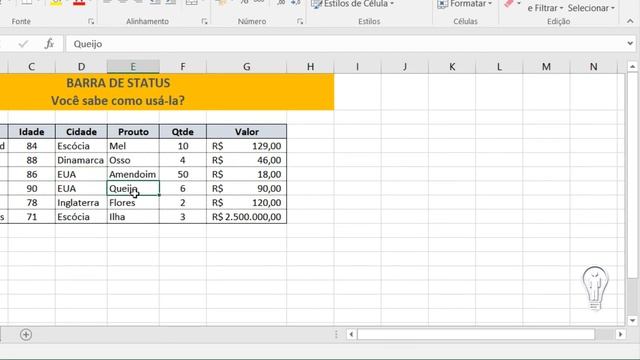This screenshot has height=360, width=640.
Task: Select the EUA cell in Amendoim row
Action: coord(81,174)
